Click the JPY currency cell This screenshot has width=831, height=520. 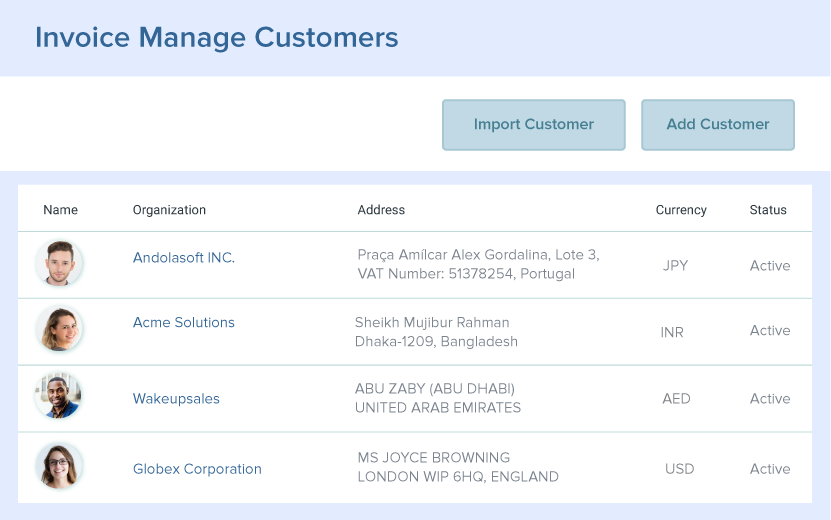click(675, 266)
